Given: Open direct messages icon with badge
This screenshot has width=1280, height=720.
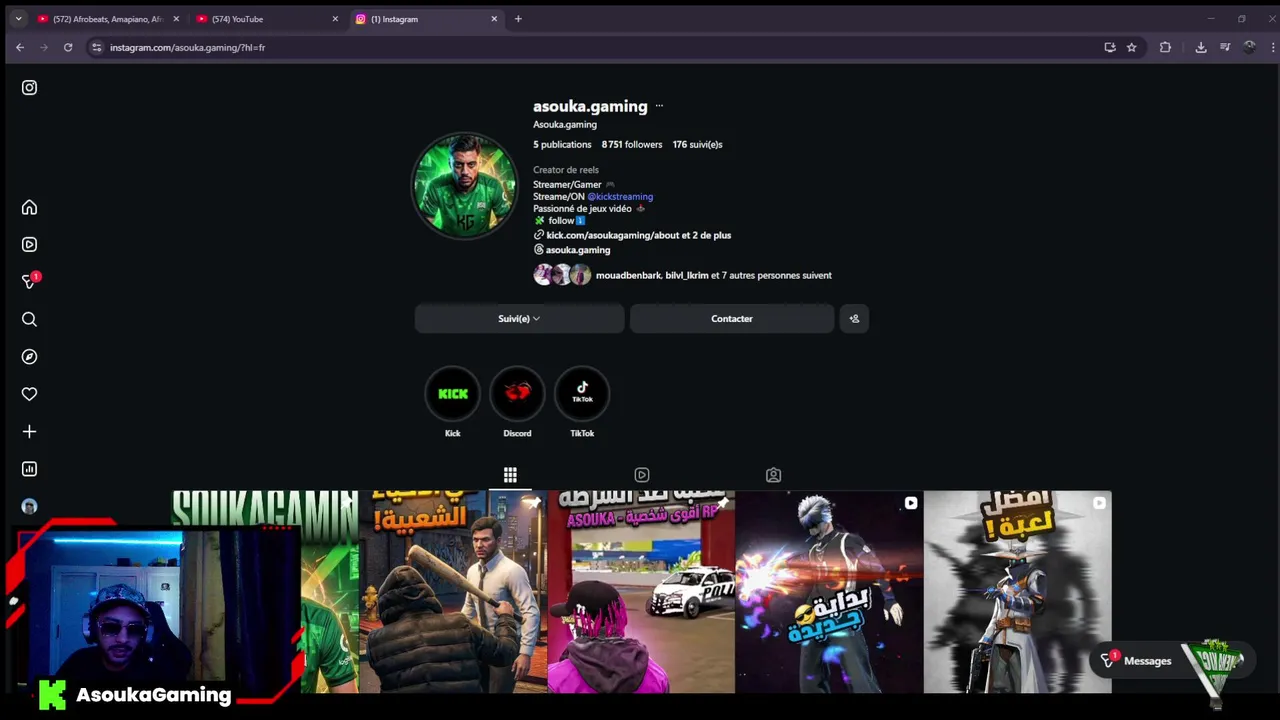Looking at the screenshot, I should pos(30,281).
